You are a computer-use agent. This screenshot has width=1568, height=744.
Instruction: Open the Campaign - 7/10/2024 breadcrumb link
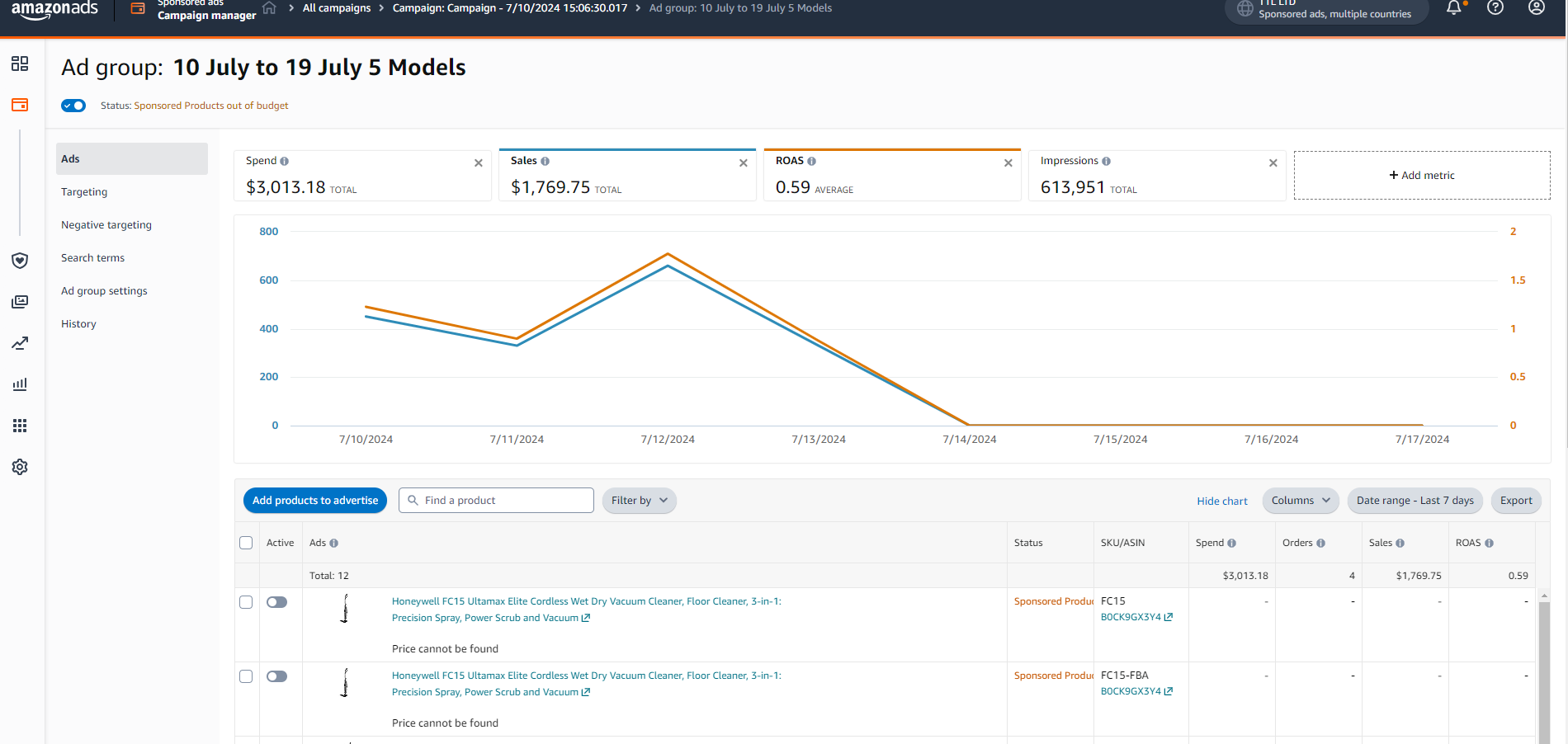[510, 8]
